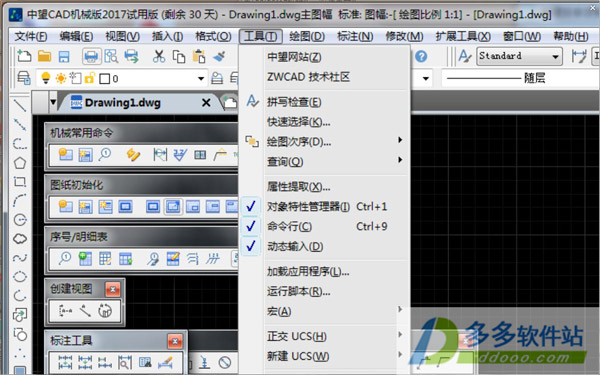This screenshot has height=375, width=600.
Task: Click the blue help question mark icon
Action: 421,57
